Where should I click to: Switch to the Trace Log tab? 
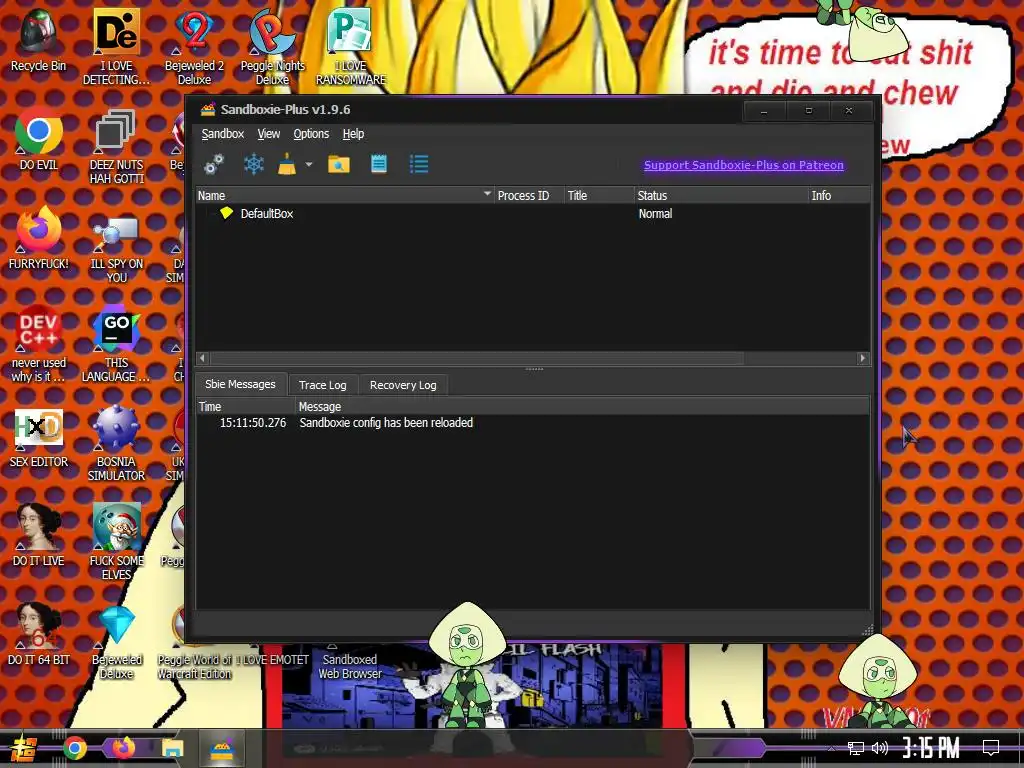[x=323, y=385]
